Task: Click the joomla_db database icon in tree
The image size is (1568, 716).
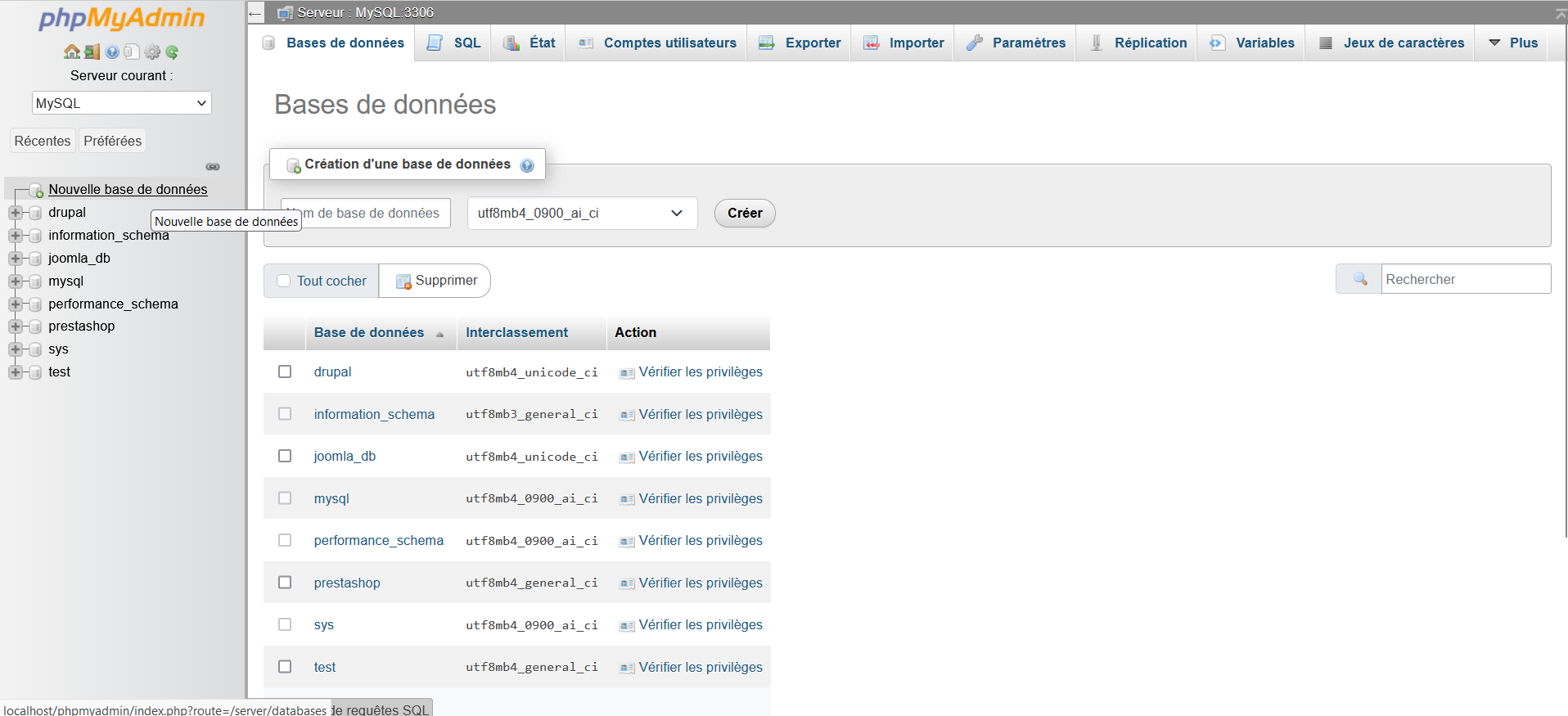Action: point(35,259)
